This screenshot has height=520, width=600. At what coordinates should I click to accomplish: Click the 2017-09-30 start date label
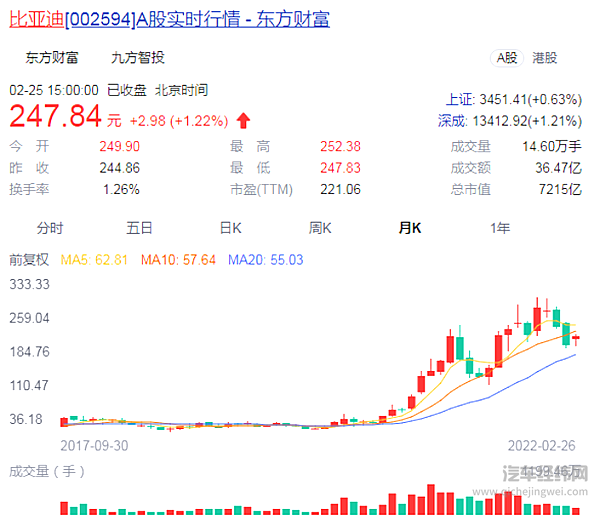(94, 446)
